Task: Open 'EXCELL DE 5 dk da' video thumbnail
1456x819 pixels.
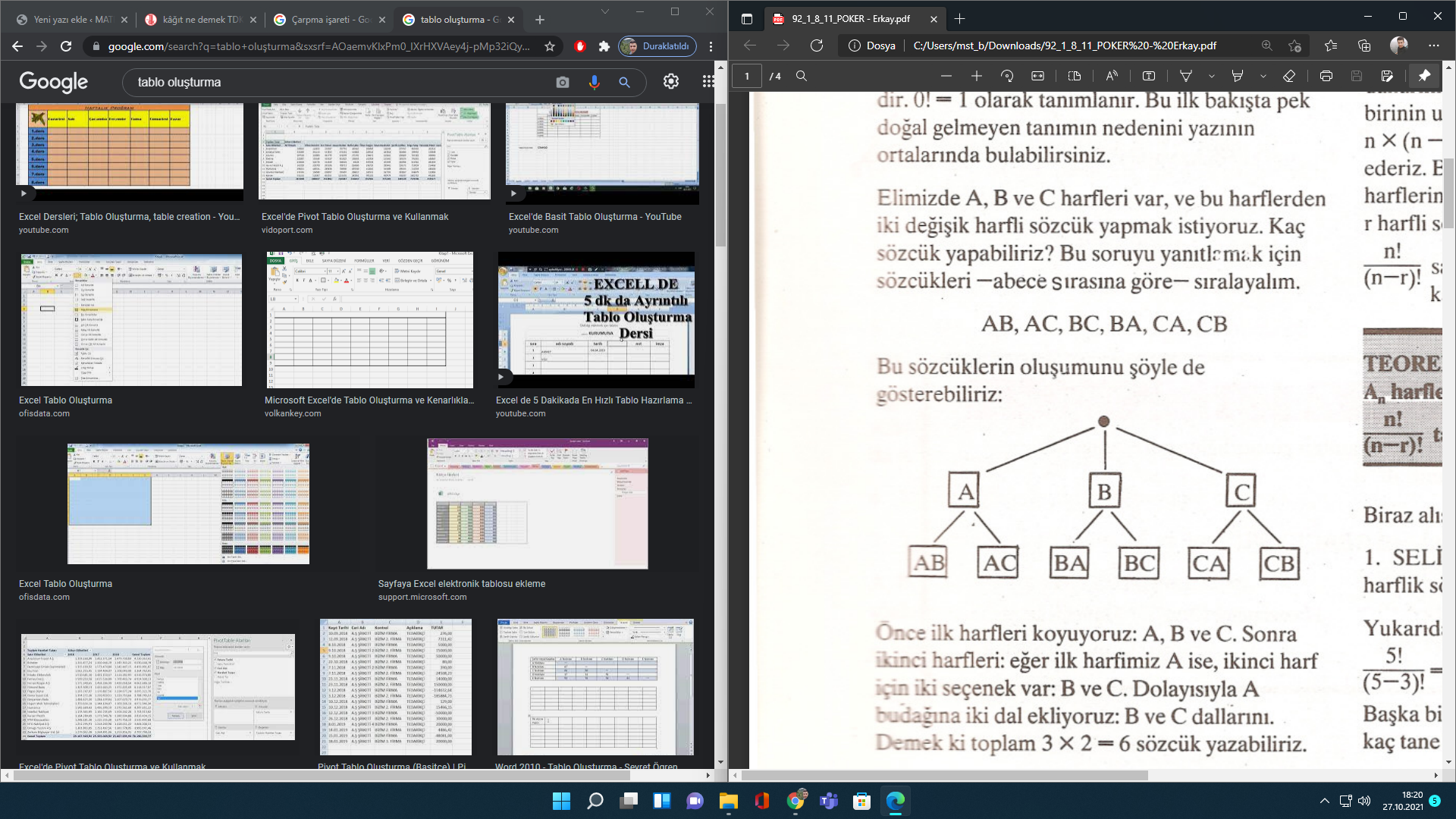Action: click(x=596, y=320)
